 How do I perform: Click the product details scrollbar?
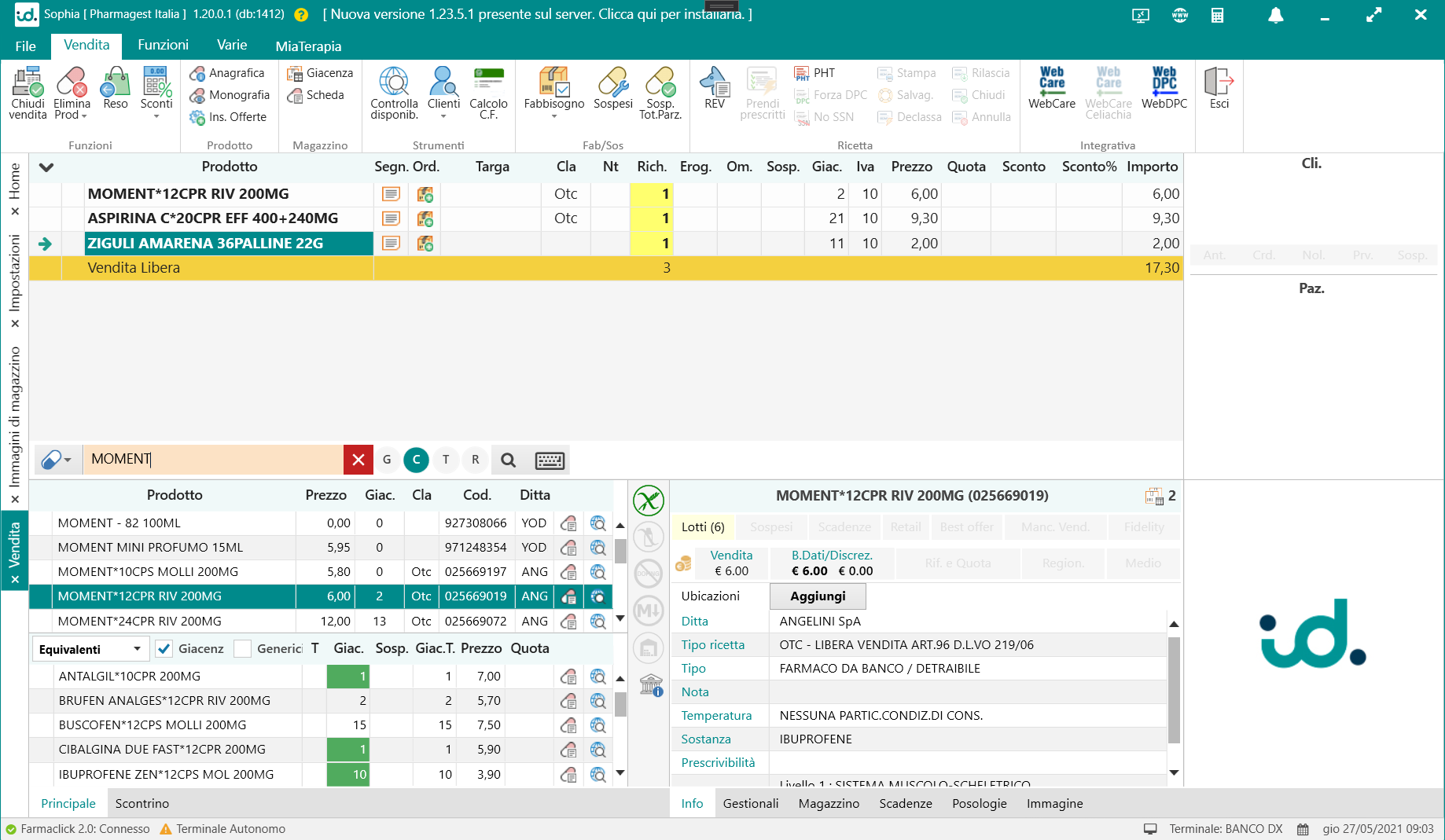pyautogui.click(x=1174, y=691)
